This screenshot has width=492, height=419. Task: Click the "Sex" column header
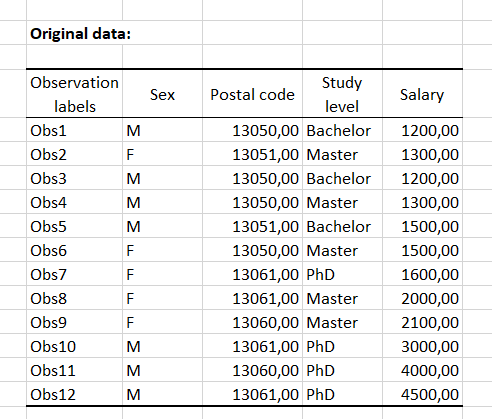click(x=162, y=94)
